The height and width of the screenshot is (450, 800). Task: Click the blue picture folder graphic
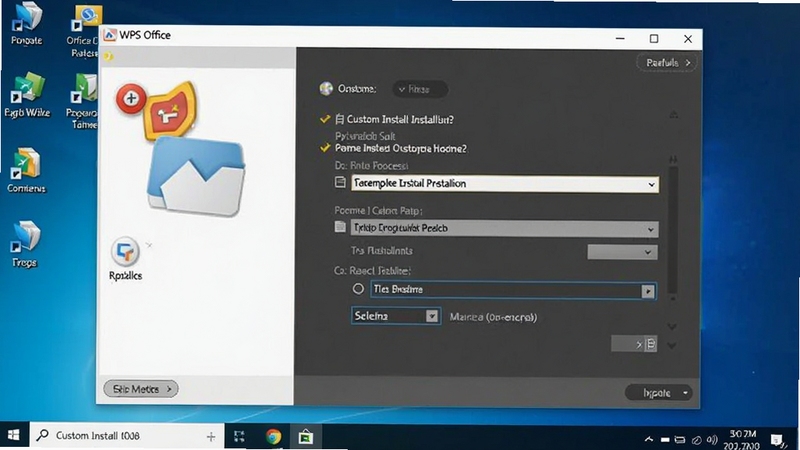(196, 176)
